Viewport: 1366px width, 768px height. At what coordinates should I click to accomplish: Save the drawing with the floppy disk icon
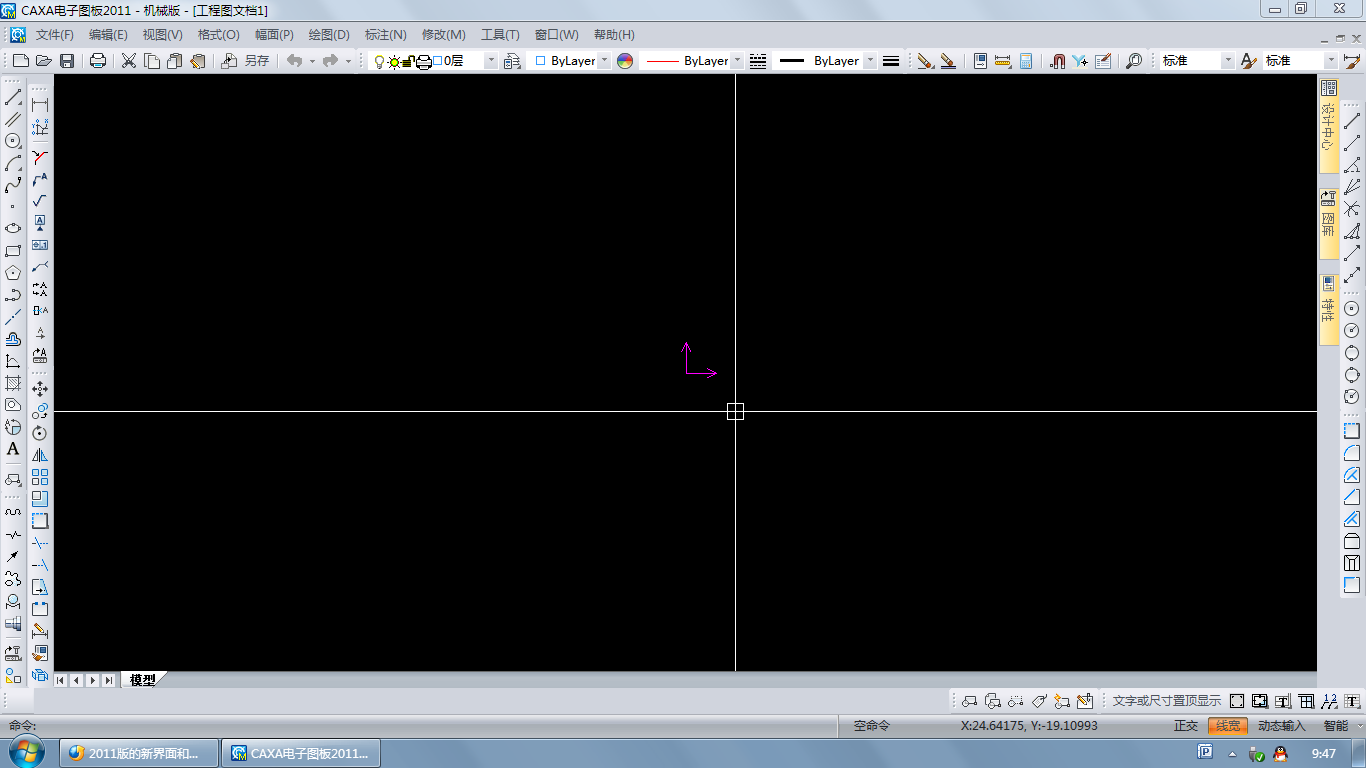click(67, 61)
